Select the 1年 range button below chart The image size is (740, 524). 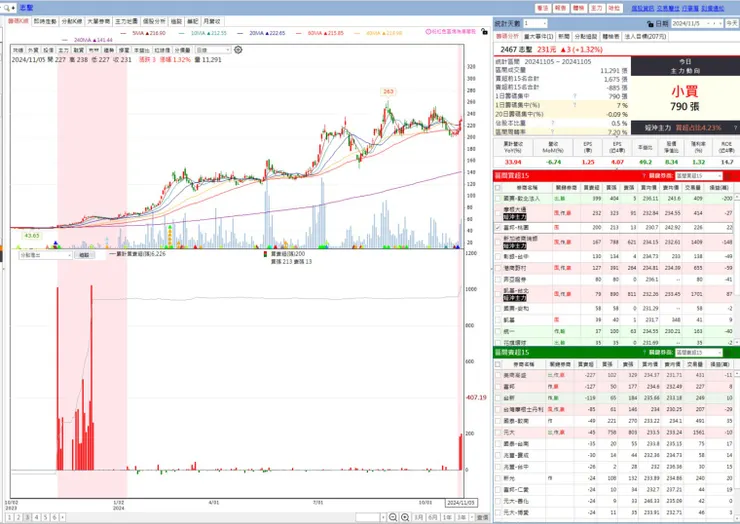tap(447, 517)
